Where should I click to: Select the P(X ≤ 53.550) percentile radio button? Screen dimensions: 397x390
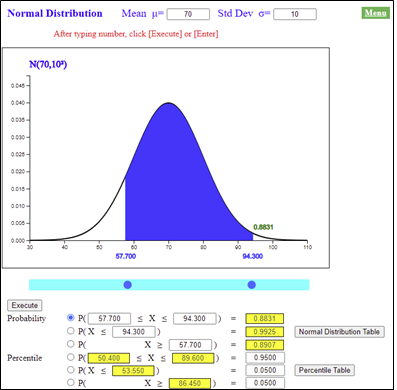71,370
